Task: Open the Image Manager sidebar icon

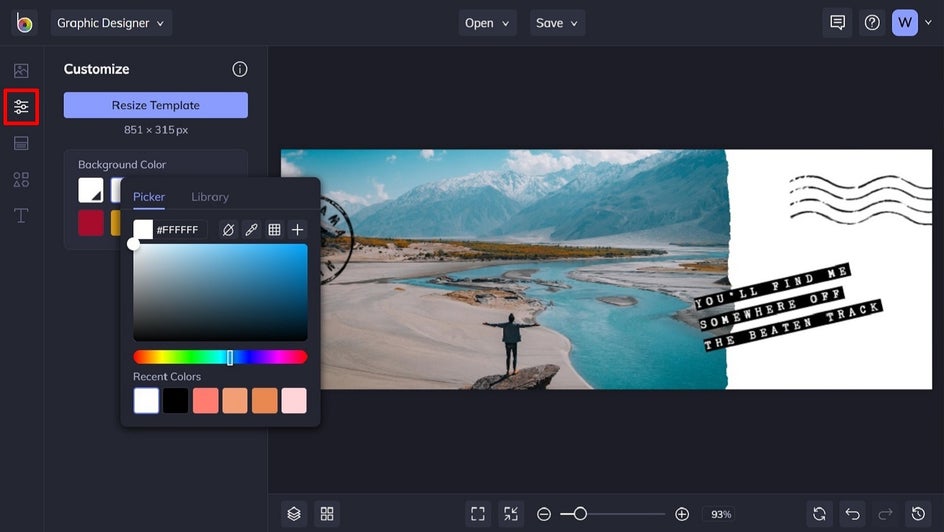Action: 21,70
